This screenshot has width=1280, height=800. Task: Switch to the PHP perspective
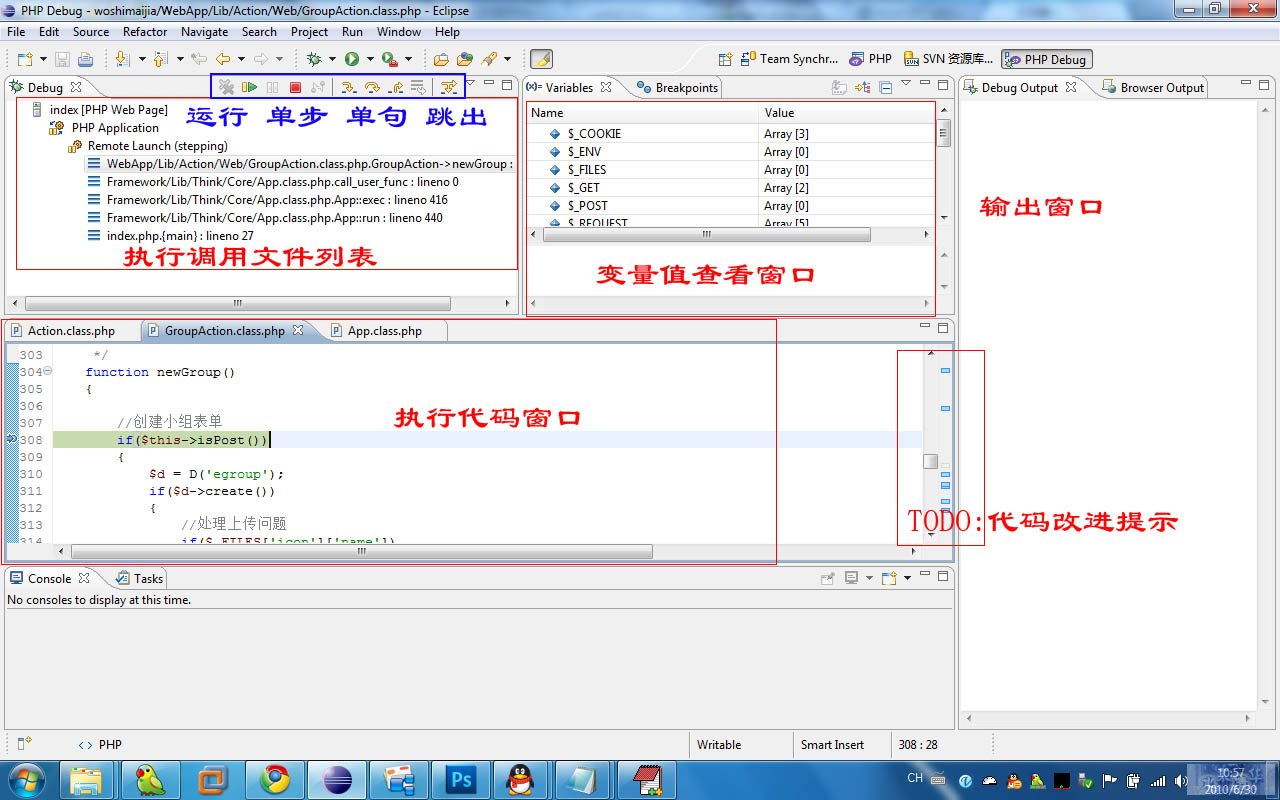click(871, 59)
